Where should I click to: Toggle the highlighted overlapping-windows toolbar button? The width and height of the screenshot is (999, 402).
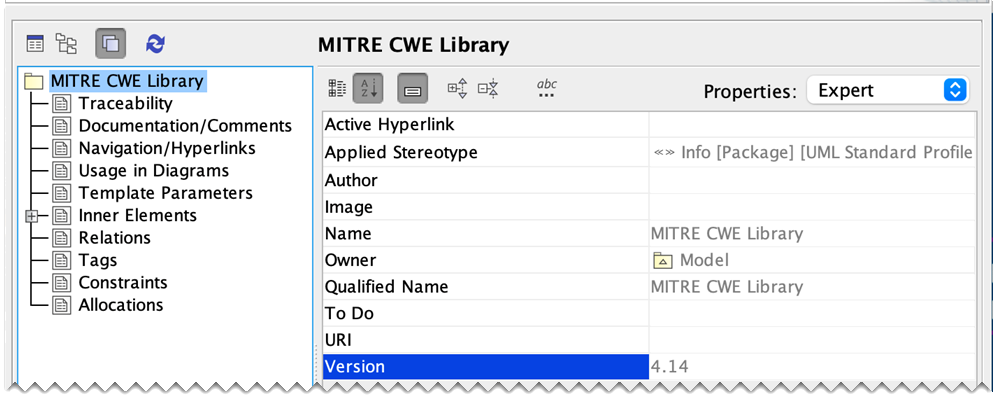[x=110, y=44]
